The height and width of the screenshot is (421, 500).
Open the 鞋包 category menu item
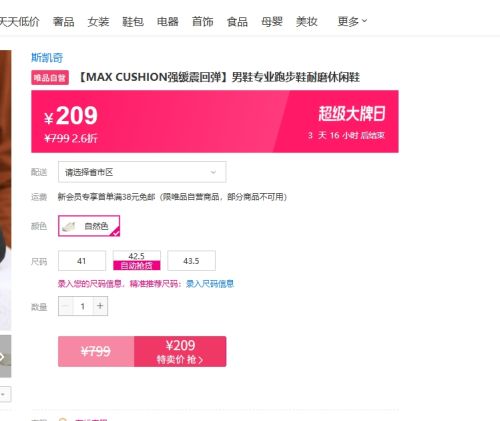pyautogui.click(x=133, y=22)
